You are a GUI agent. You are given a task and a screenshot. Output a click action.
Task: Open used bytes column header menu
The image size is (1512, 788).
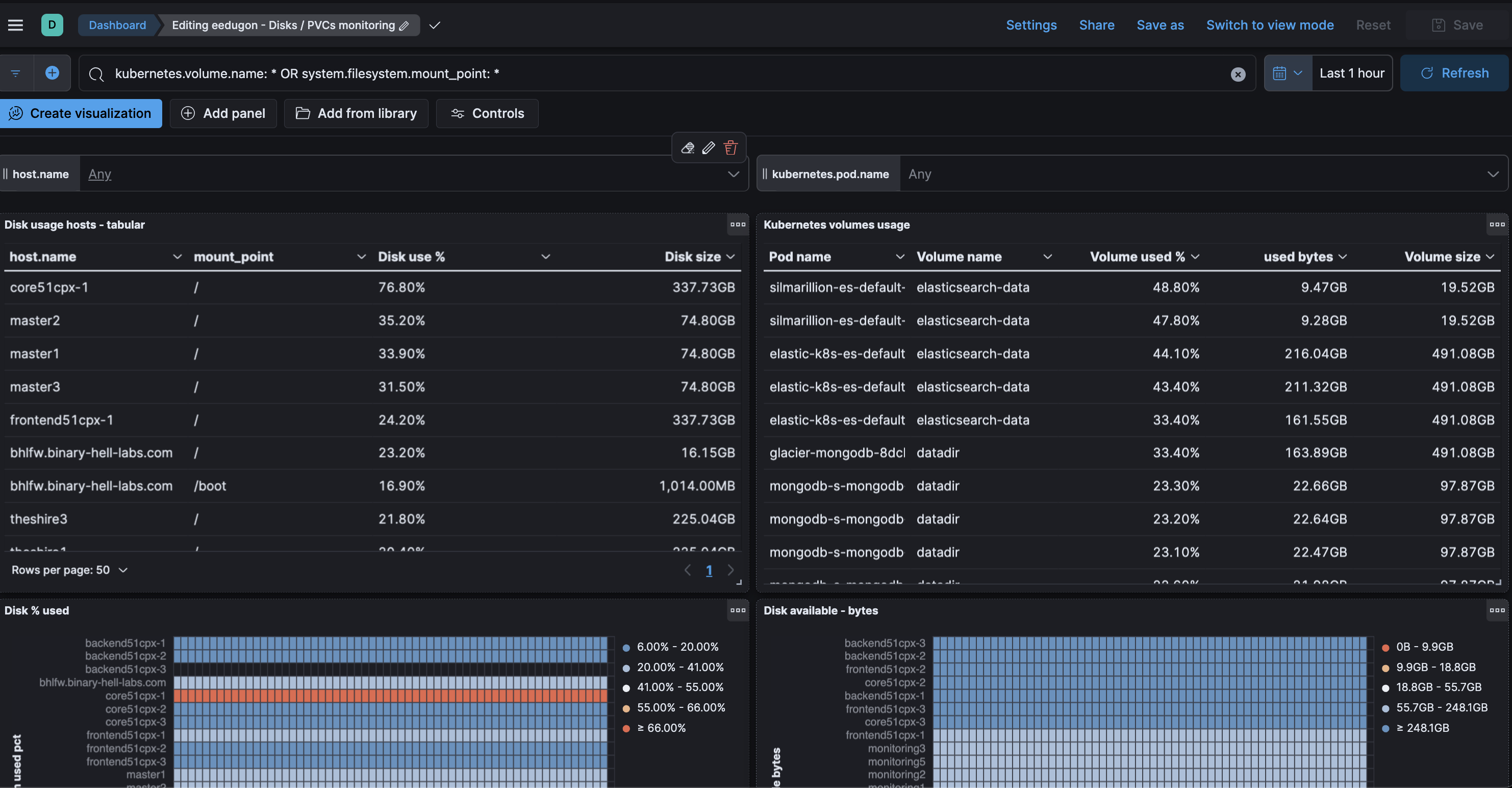click(x=1342, y=257)
